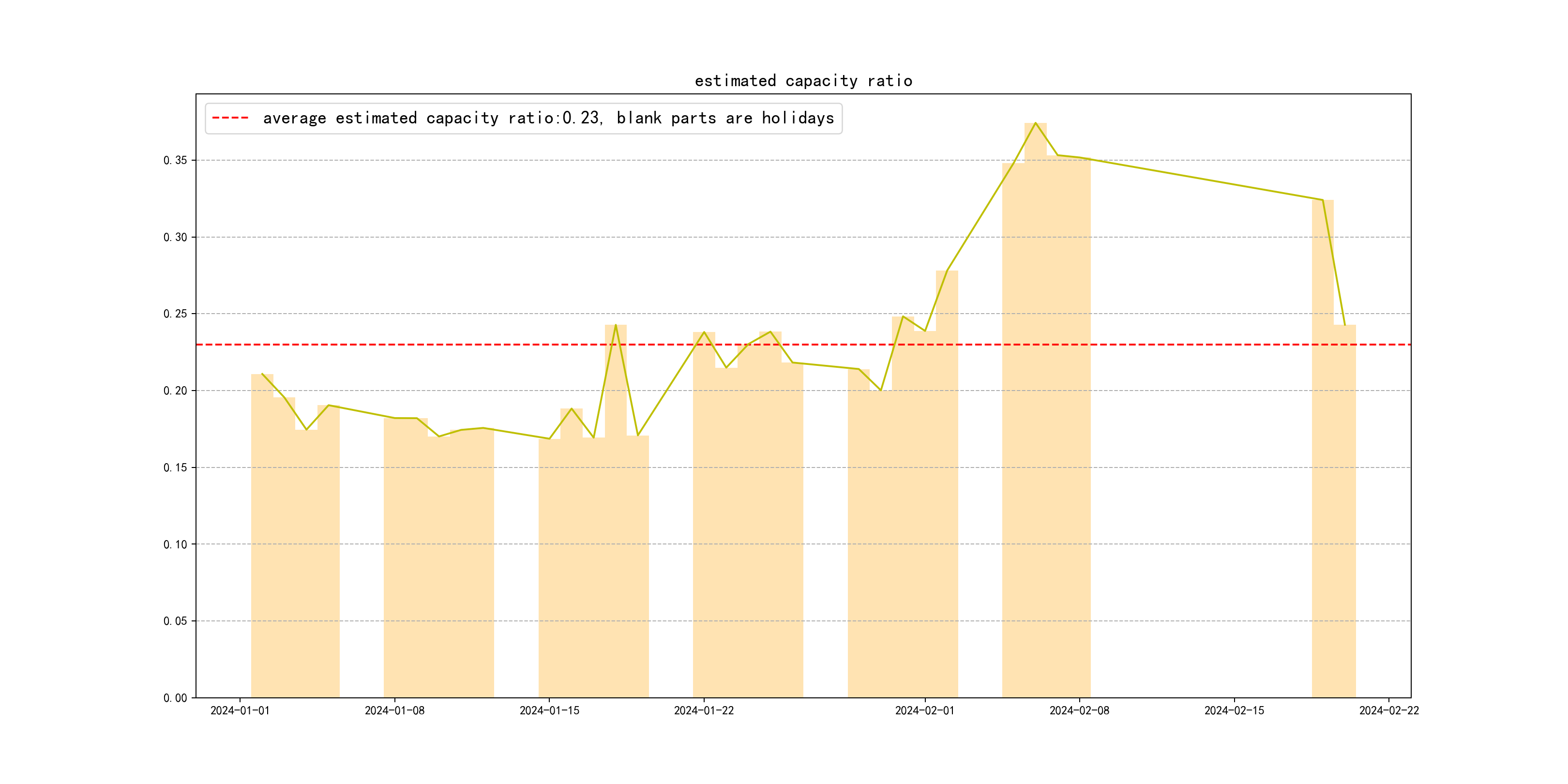
Task: Click the 2024-01-15 x-axis label
Action: 549,711
